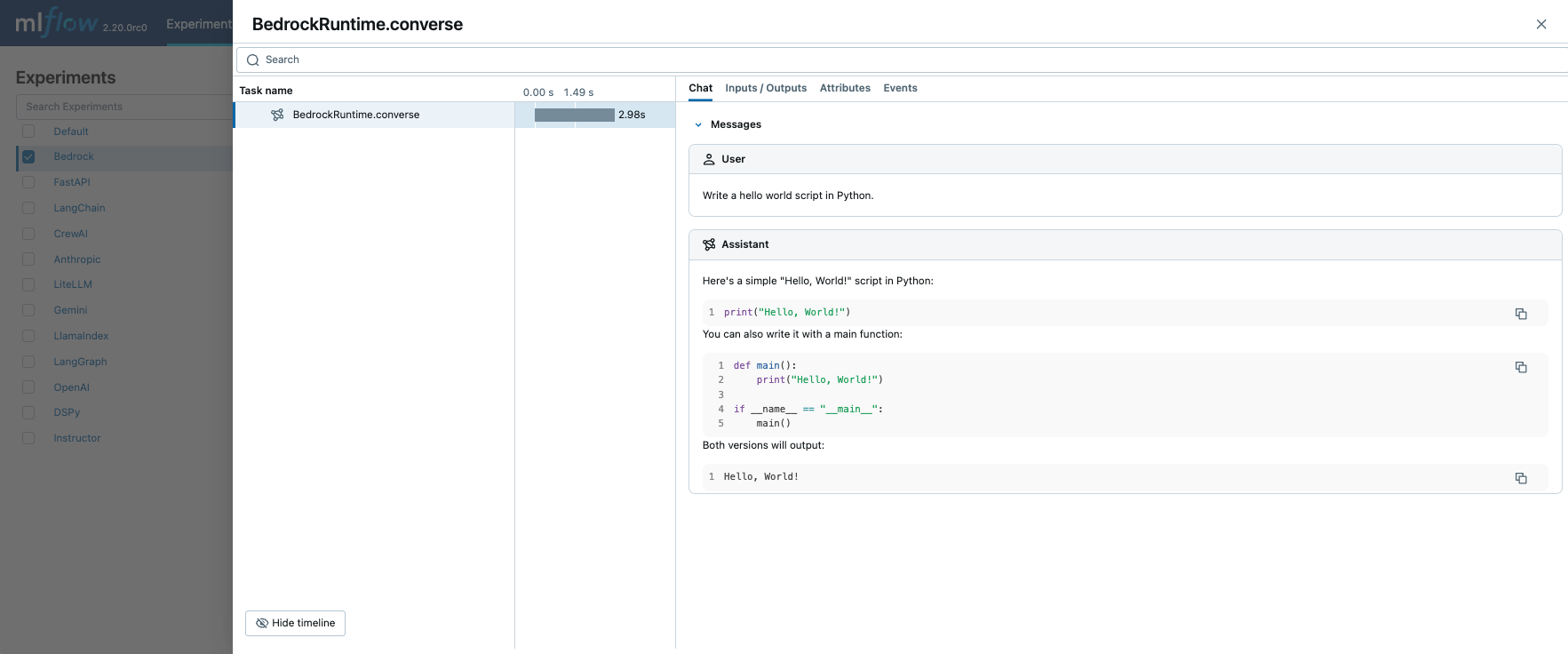
Task: Click the 0.00 s timeline tick label
Action: coord(538,92)
